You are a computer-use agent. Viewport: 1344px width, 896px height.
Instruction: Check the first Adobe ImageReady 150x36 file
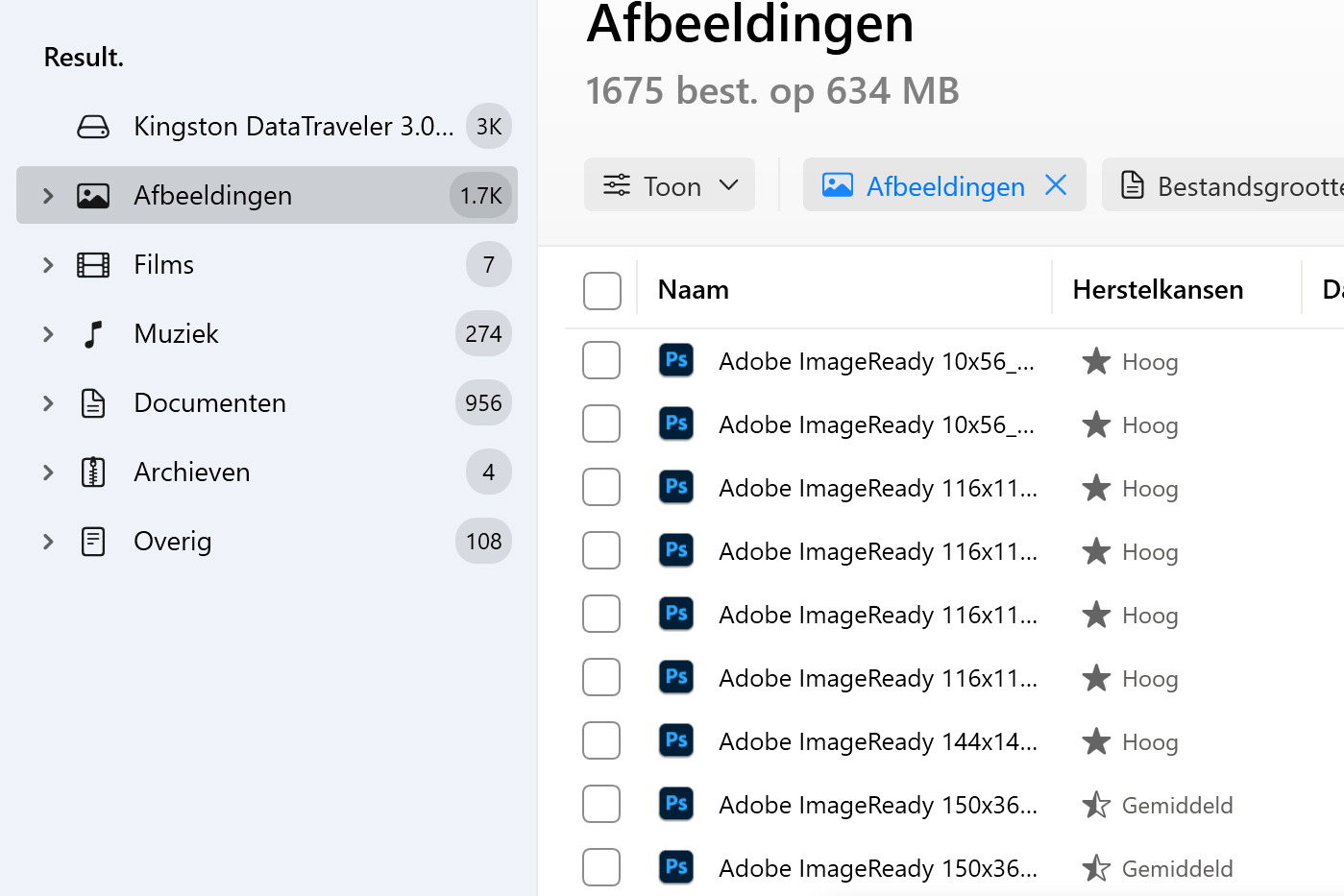601,804
